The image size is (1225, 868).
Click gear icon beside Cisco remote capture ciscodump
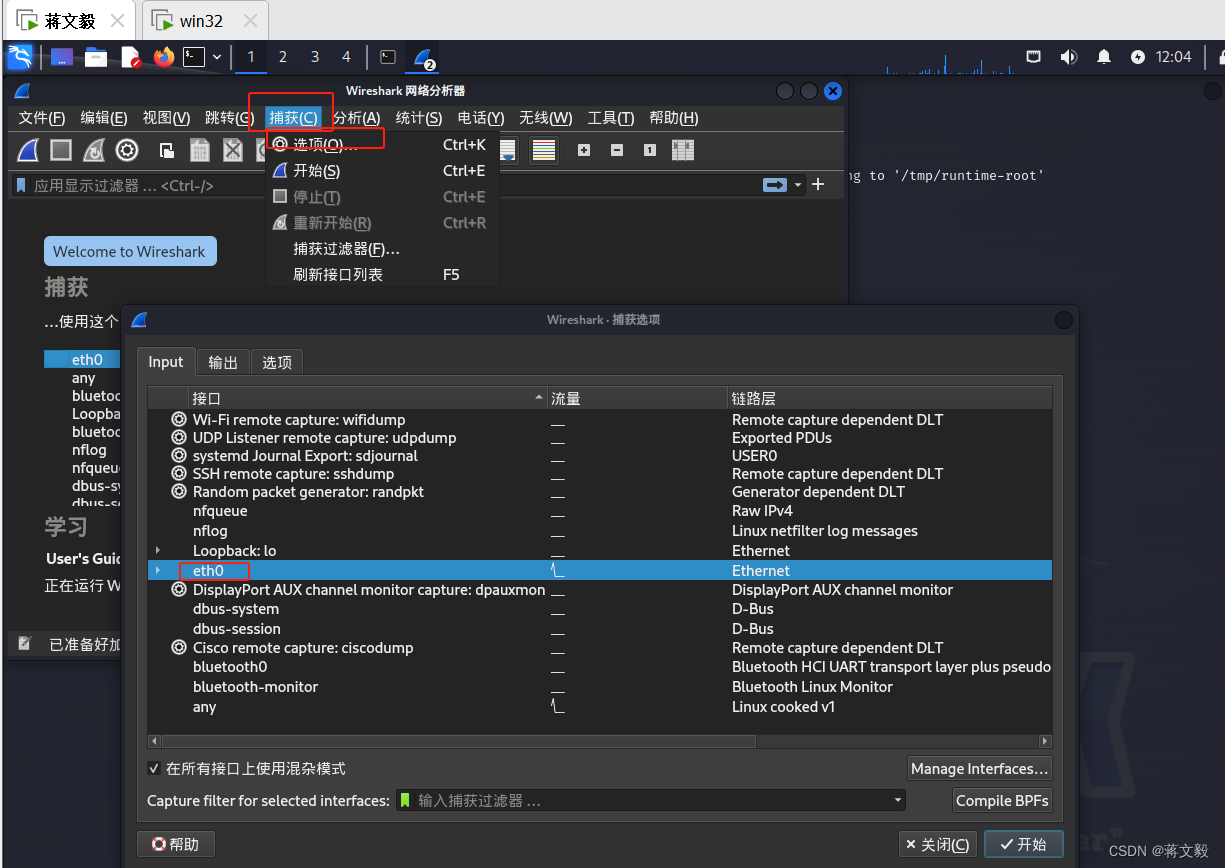tap(179, 648)
